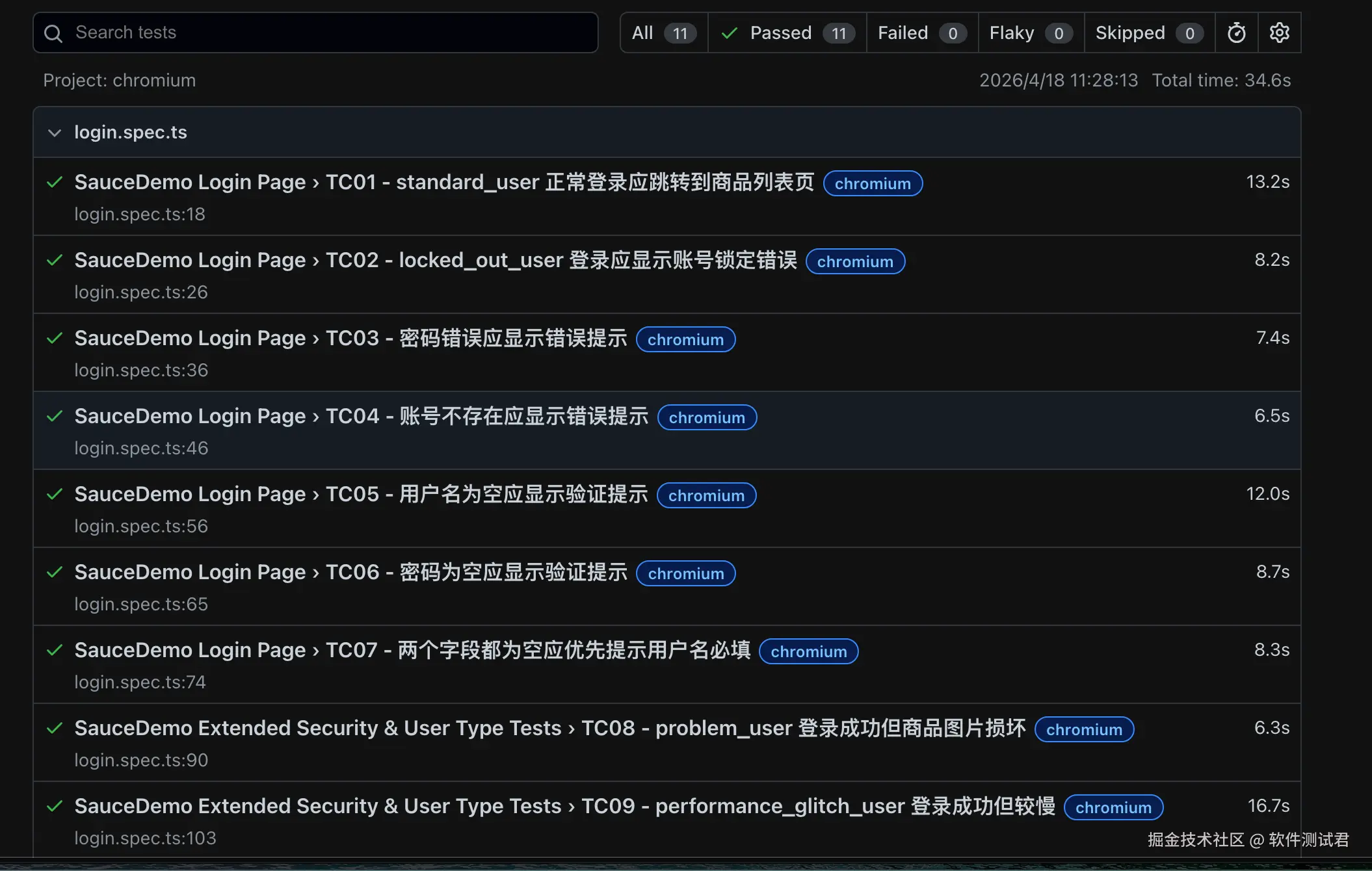This screenshot has height=871, width=1372.
Task: Click the chromium tag on TC02
Action: click(854, 261)
